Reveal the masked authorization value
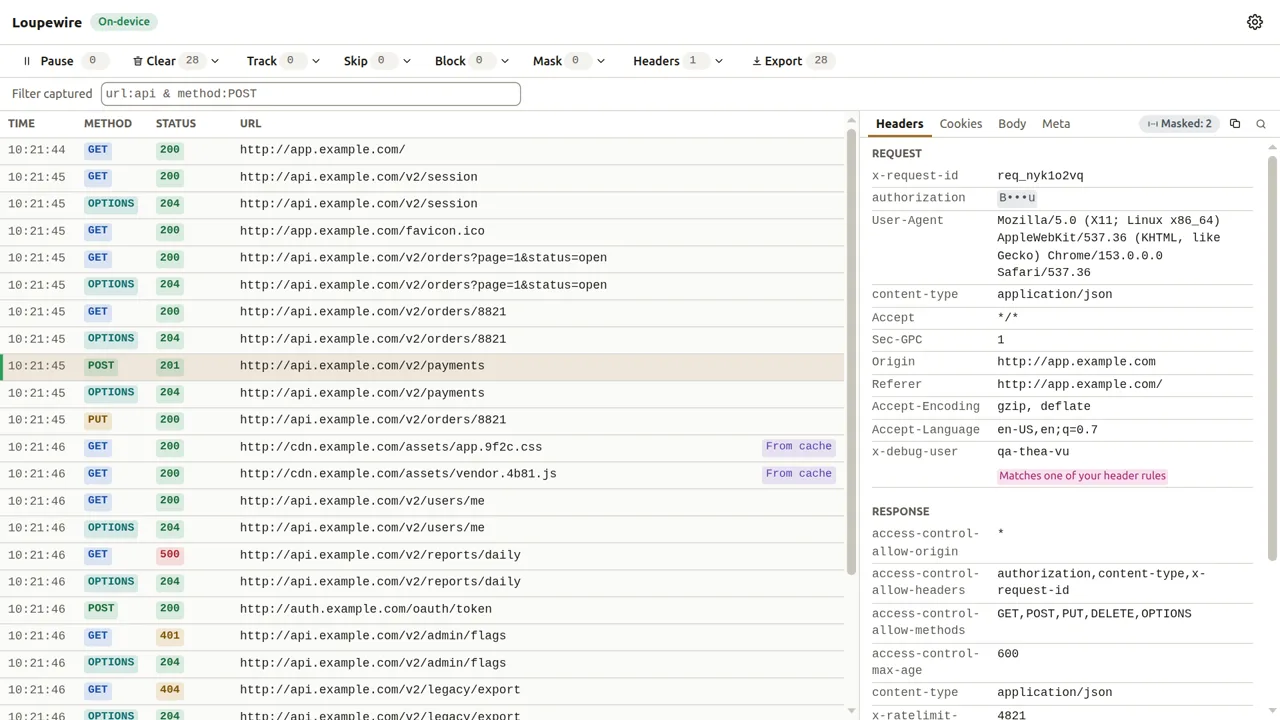1280x720 pixels. point(1017,198)
